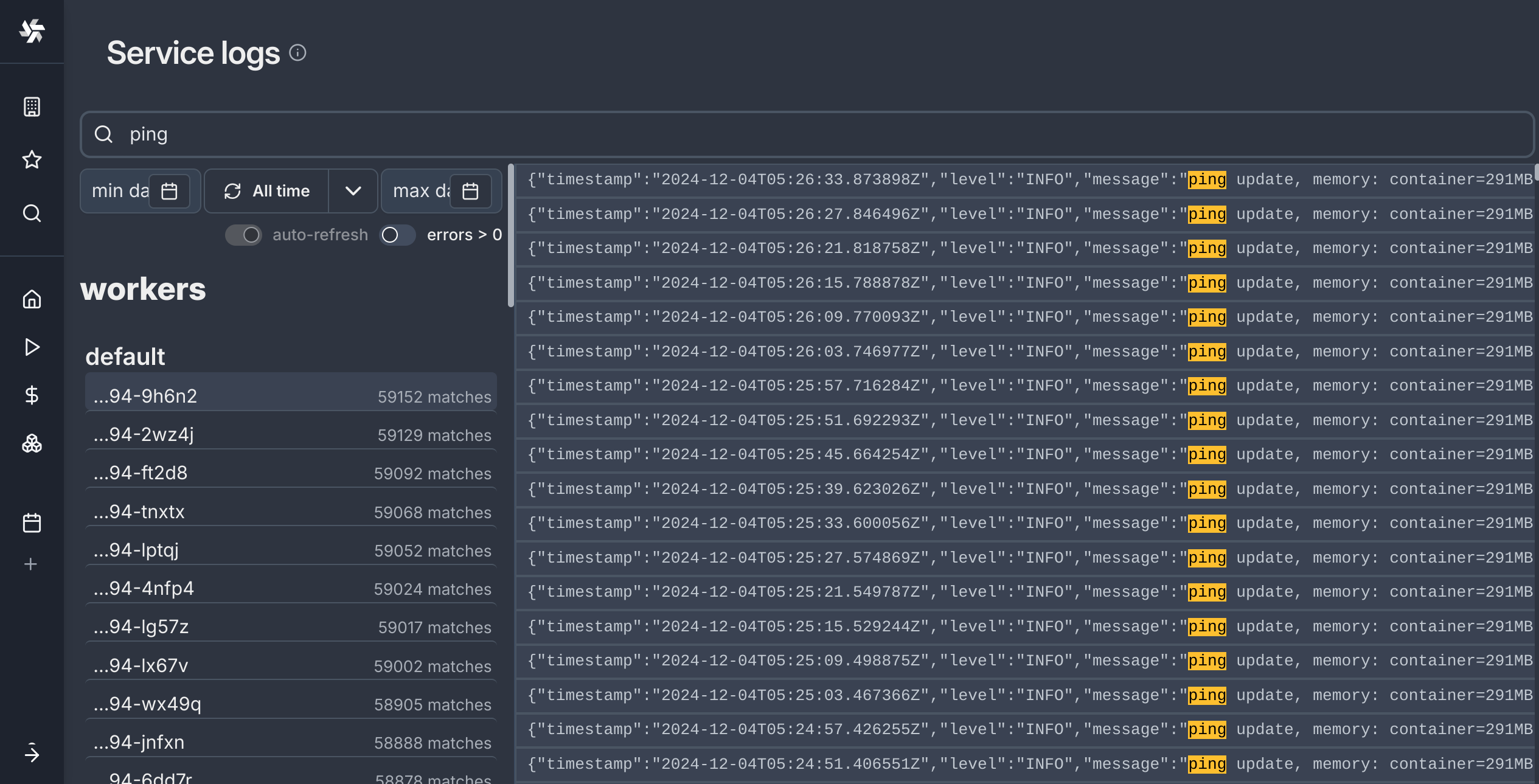Open favorites star icon in sidebar
This screenshot has width=1539, height=784.
click(x=32, y=160)
